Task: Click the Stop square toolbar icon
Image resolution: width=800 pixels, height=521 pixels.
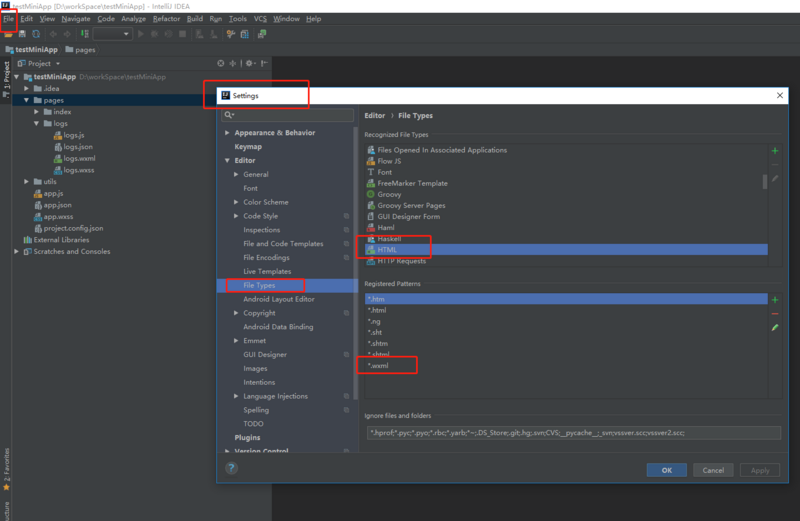Action: (182, 34)
